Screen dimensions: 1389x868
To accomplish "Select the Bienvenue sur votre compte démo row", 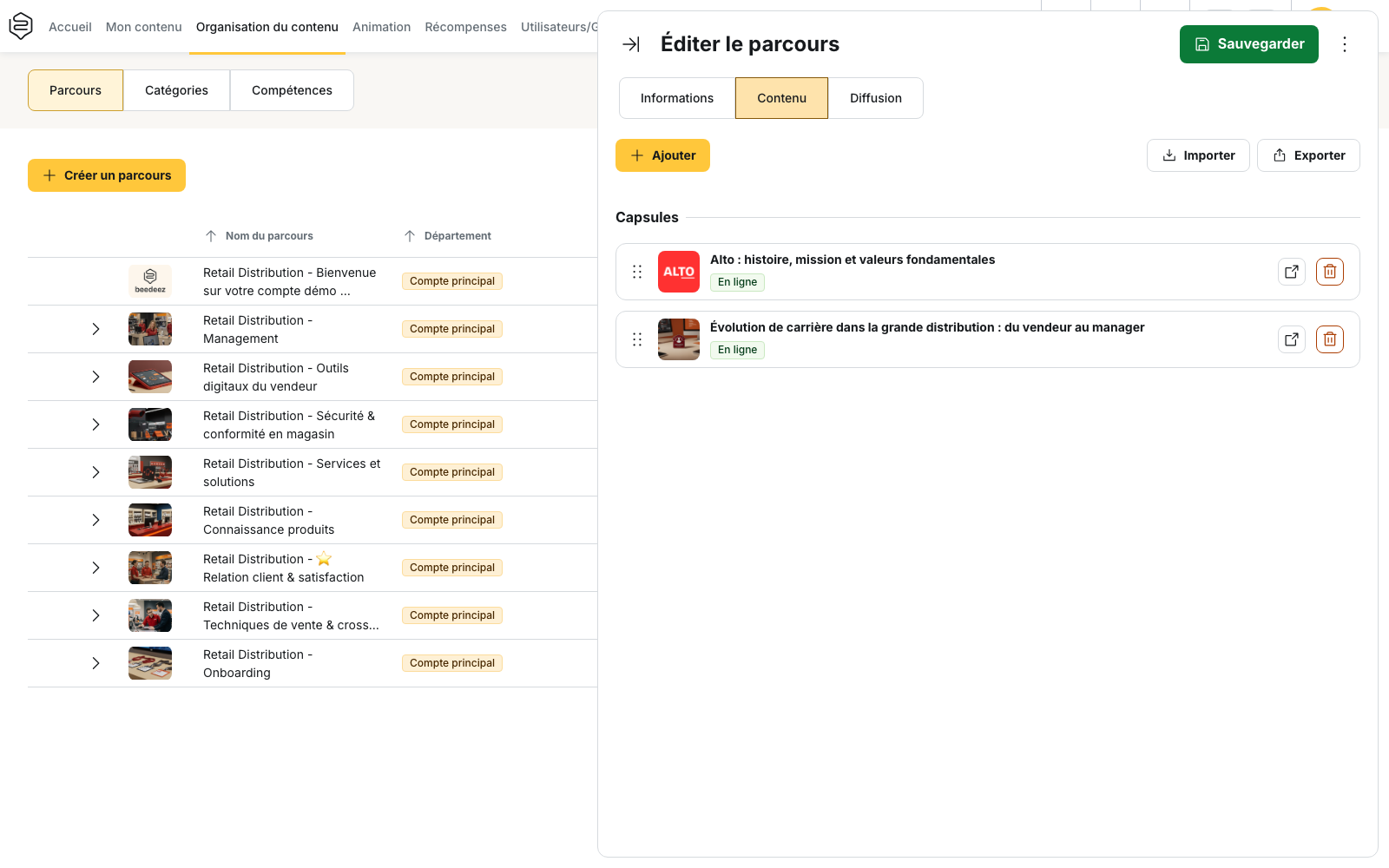I will (313, 281).
